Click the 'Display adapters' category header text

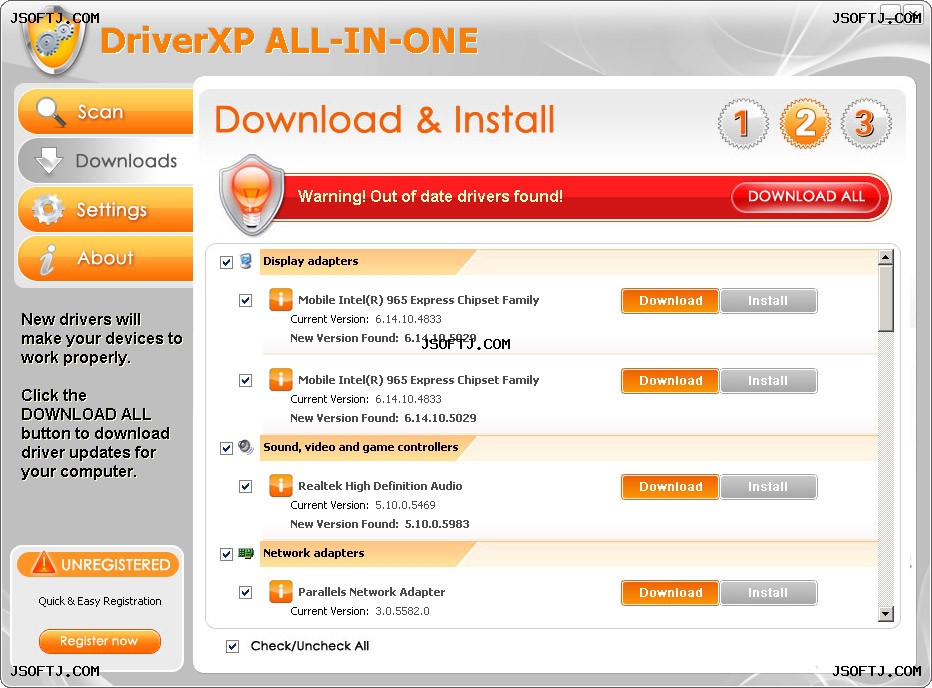[311, 261]
